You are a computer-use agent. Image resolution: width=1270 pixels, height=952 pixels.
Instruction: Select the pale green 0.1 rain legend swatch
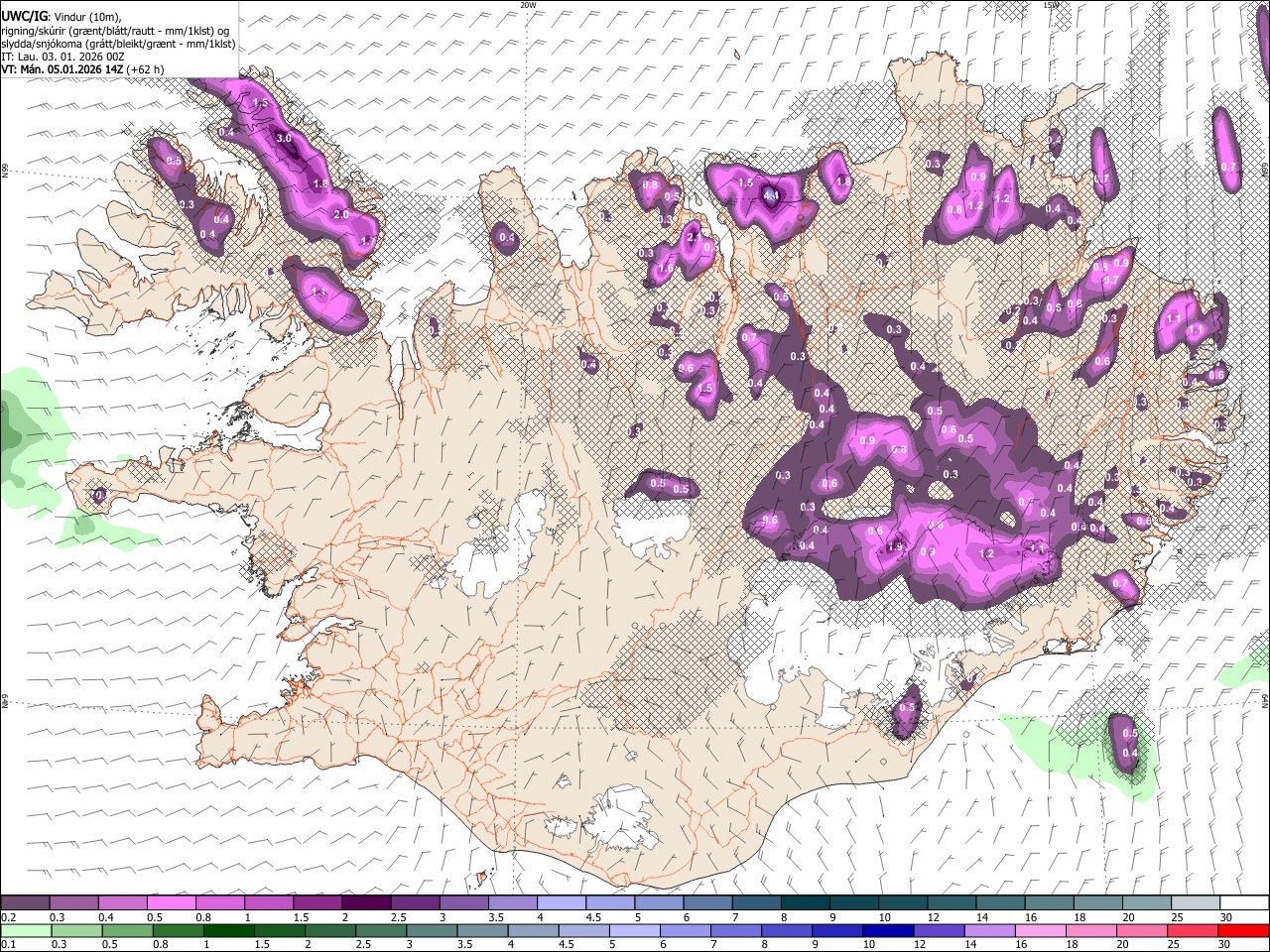tap(25, 931)
